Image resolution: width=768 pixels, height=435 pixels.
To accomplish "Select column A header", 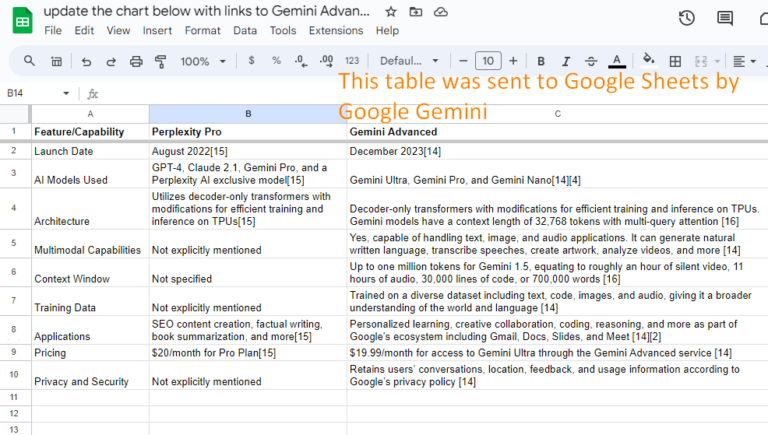I will 90,114.
